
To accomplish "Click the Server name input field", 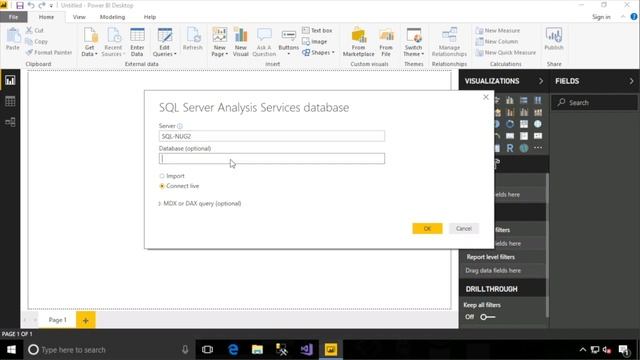I will 272,136.
